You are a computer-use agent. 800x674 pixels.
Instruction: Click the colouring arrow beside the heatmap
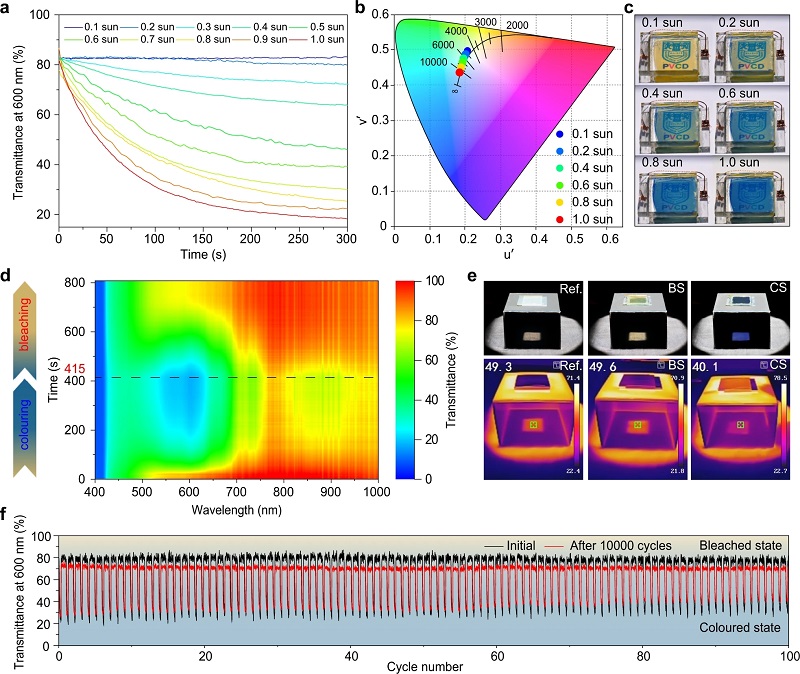(x=26, y=428)
